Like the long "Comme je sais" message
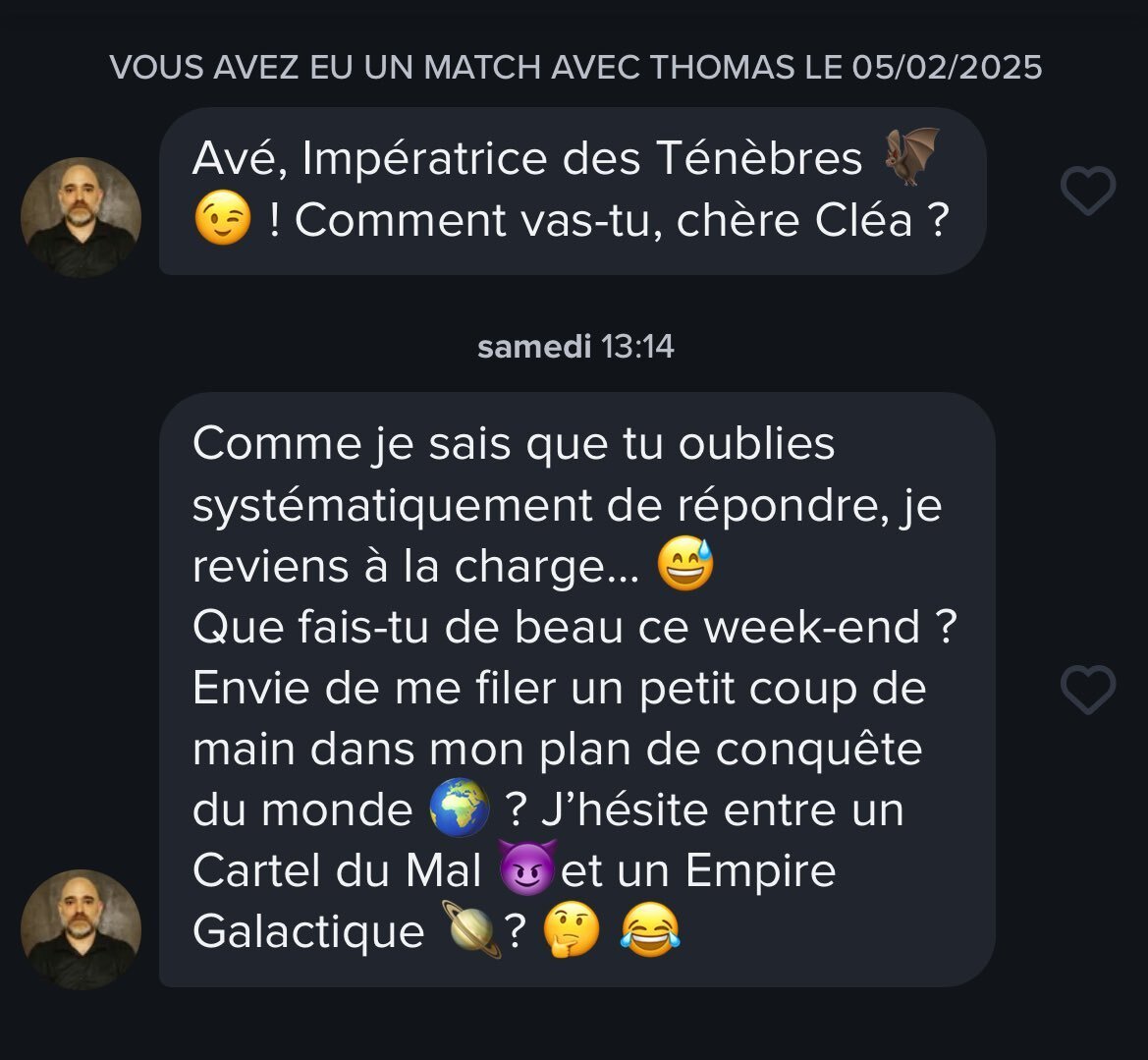 pyautogui.click(x=1088, y=690)
